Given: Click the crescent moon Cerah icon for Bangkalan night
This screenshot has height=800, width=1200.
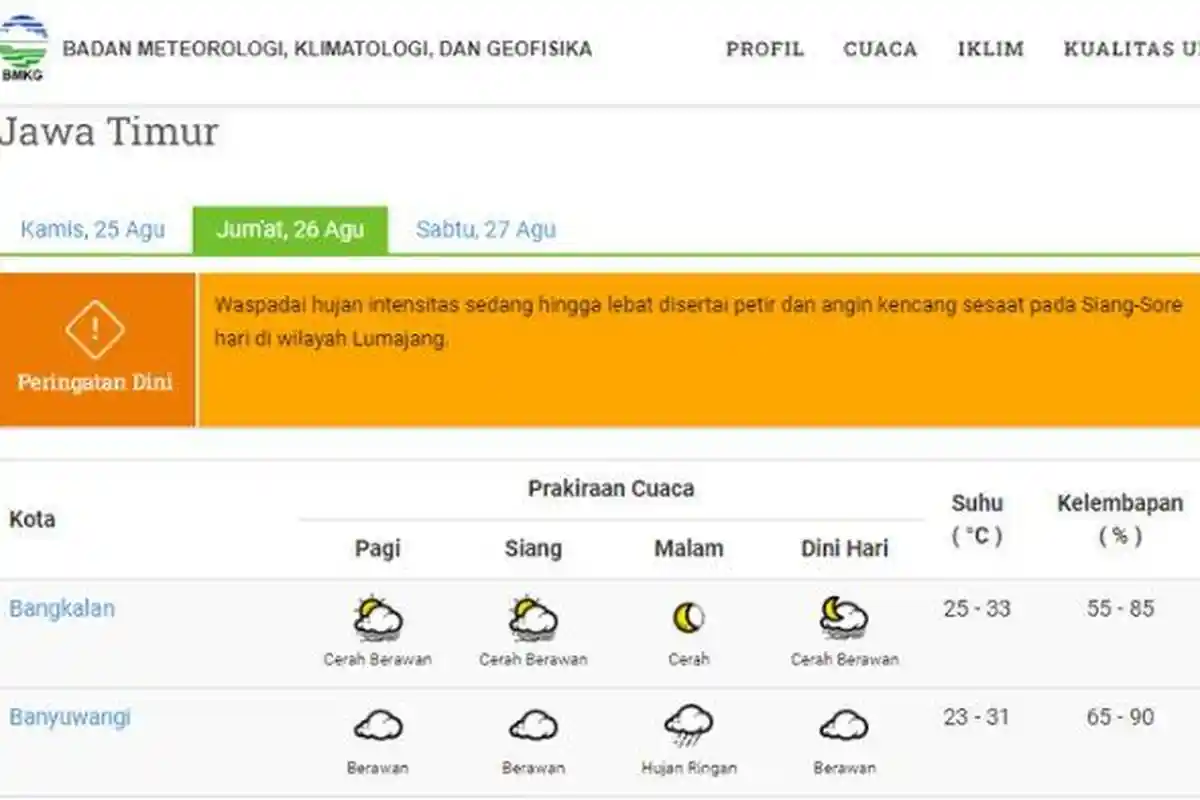Looking at the screenshot, I should [x=688, y=617].
